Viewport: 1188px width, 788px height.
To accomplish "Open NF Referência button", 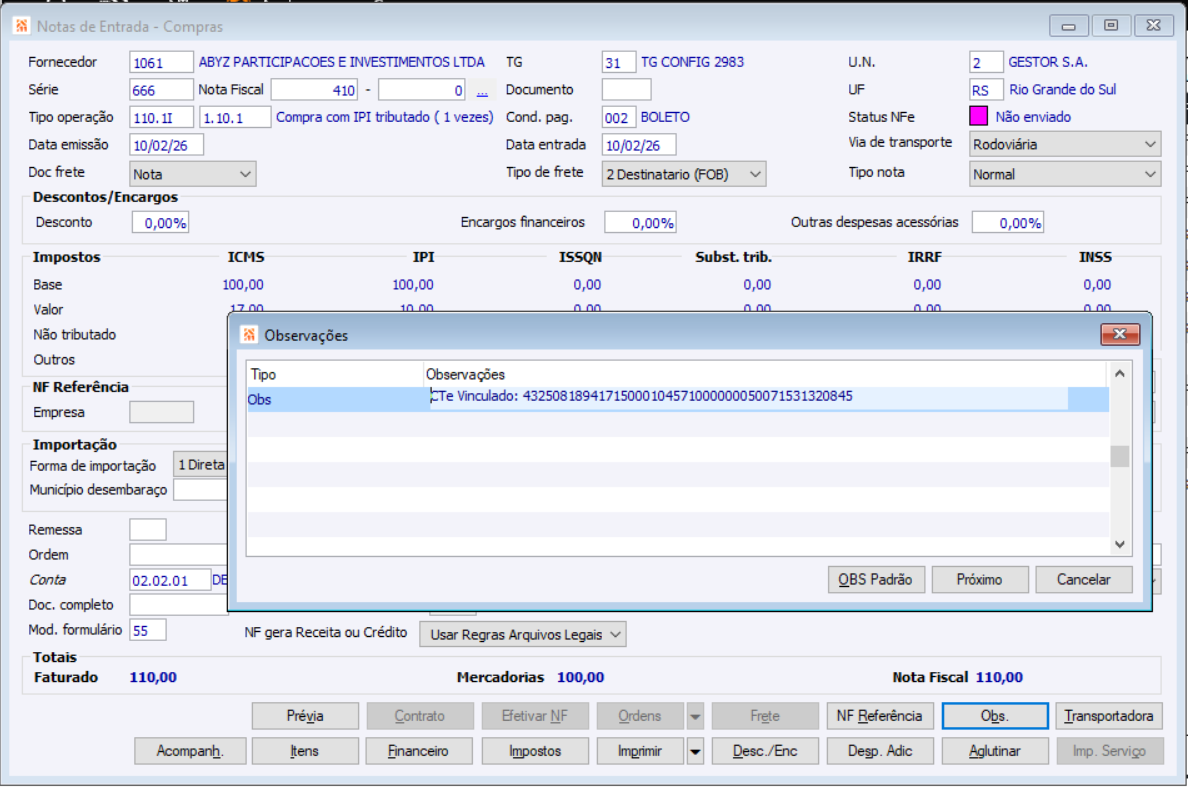I will (x=879, y=716).
